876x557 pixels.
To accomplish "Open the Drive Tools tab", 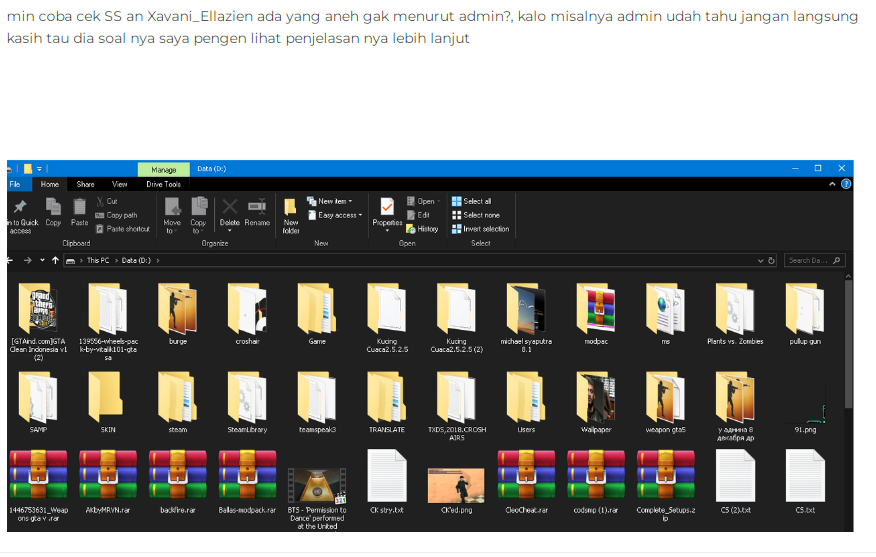I will [163, 184].
